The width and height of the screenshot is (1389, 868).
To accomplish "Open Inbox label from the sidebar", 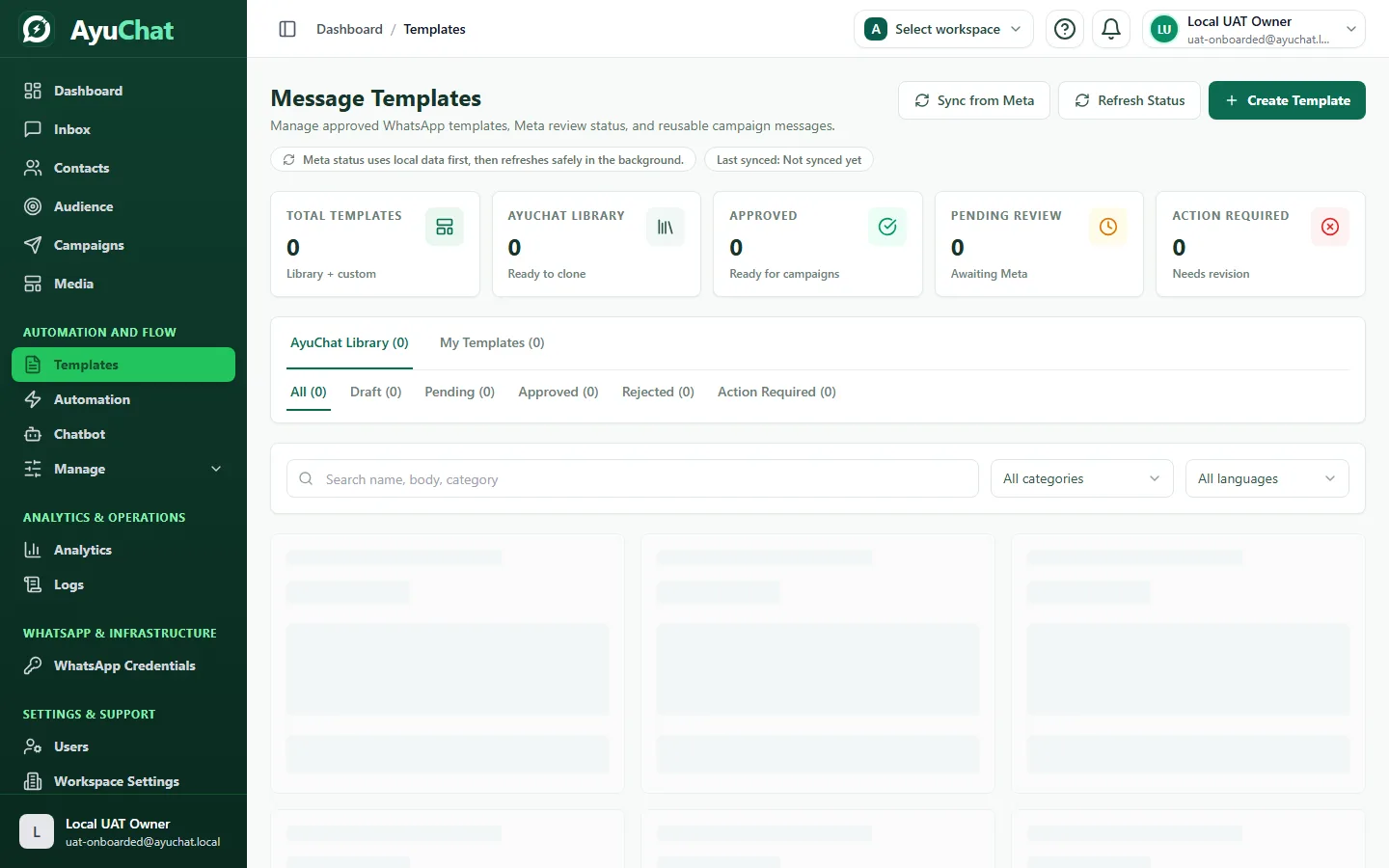I will pos(72,129).
